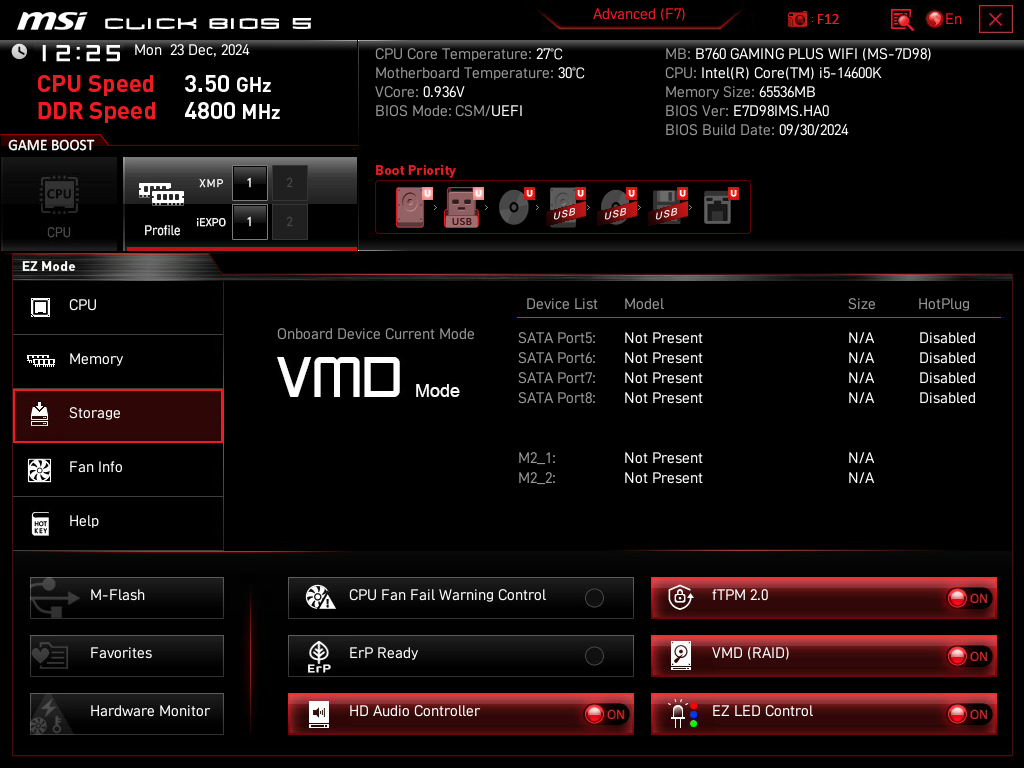Click the fan icon beside Fan Info
Viewport: 1024px width, 768px height.
40,470
